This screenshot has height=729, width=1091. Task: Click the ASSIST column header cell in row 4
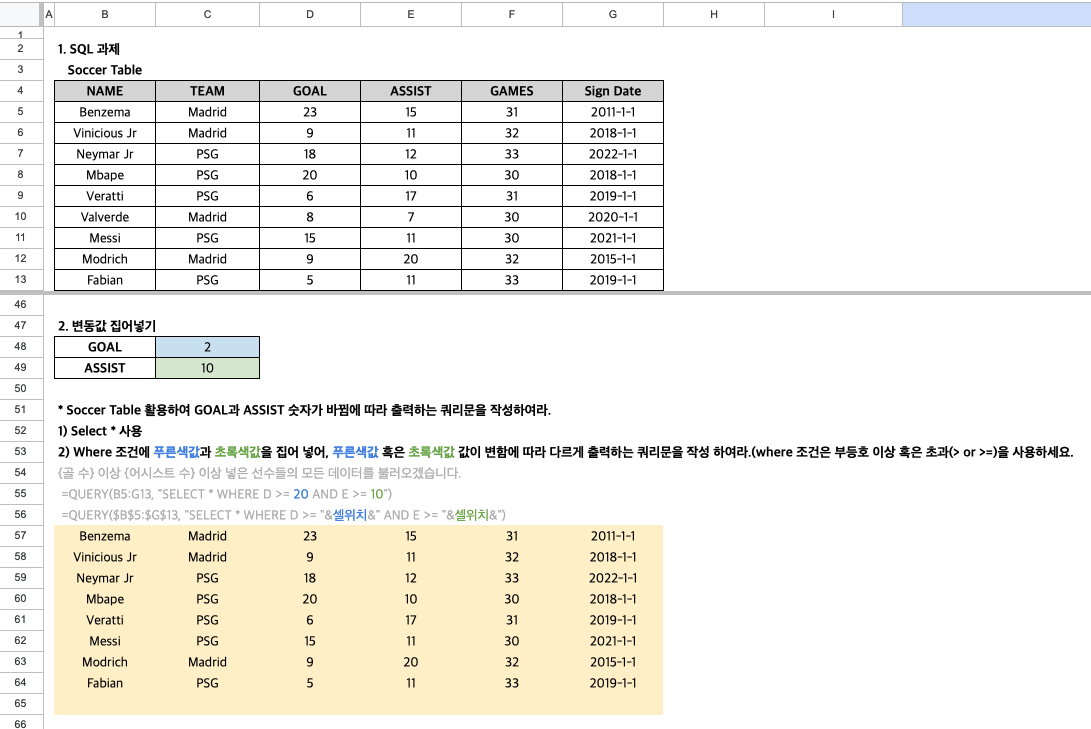pyautogui.click(x=411, y=91)
